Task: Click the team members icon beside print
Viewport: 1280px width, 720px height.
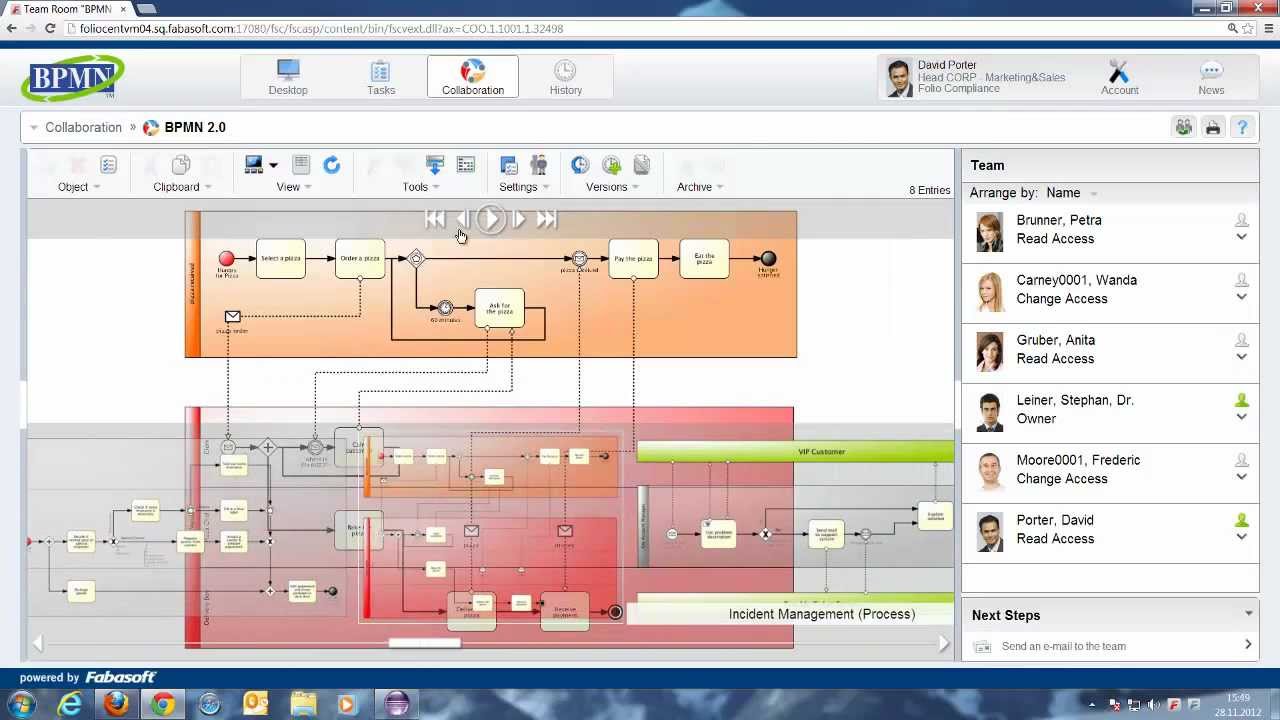Action: pos(1184,127)
